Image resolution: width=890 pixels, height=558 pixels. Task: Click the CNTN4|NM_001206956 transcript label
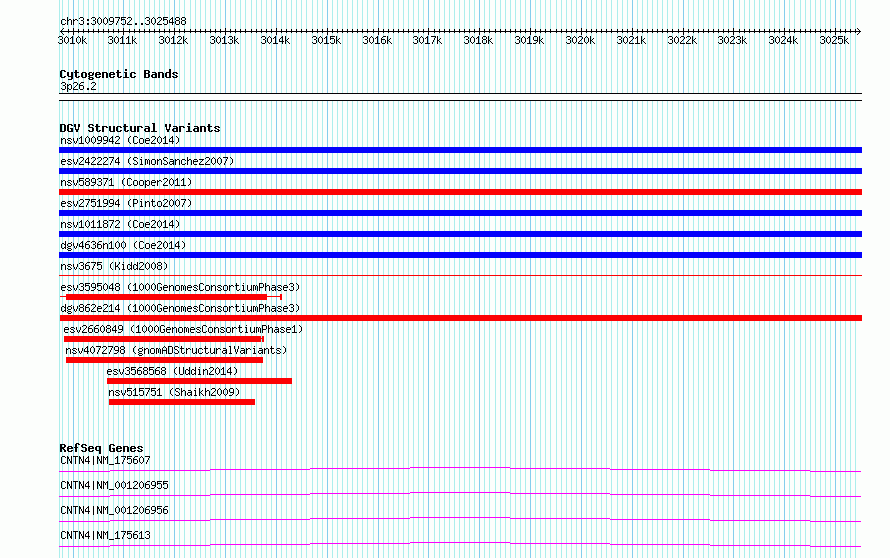tap(114, 510)
